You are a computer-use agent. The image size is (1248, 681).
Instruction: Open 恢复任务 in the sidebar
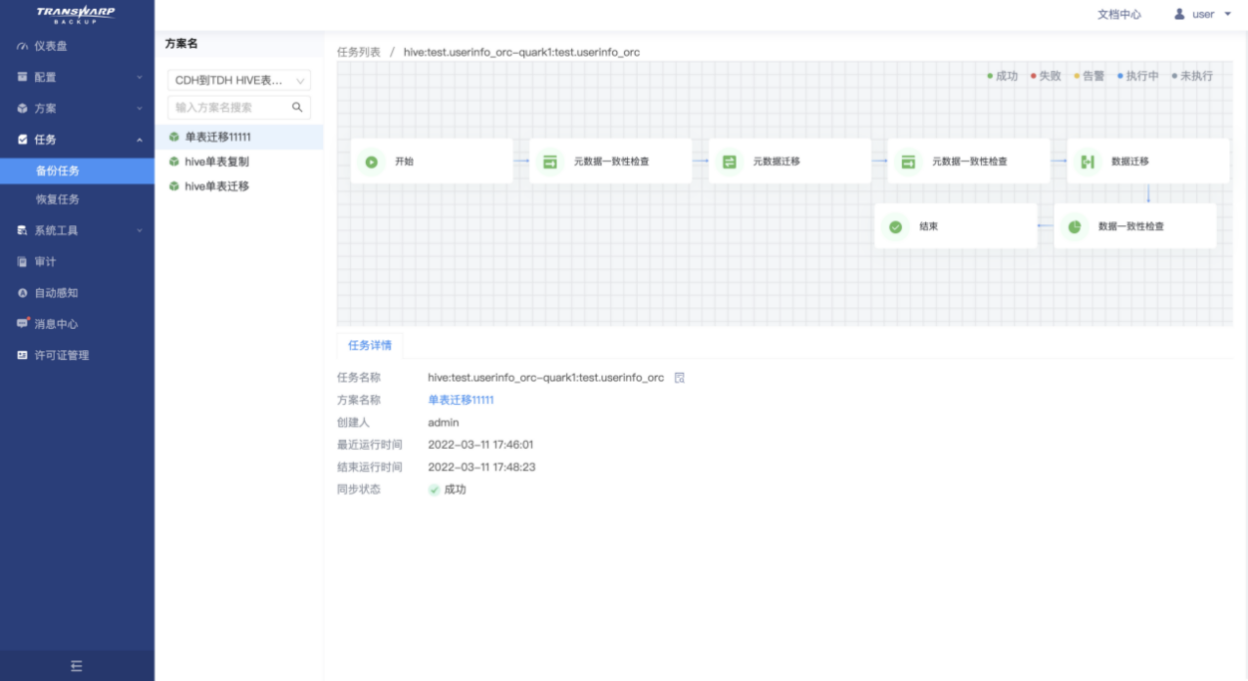click(x=58, y=200)
